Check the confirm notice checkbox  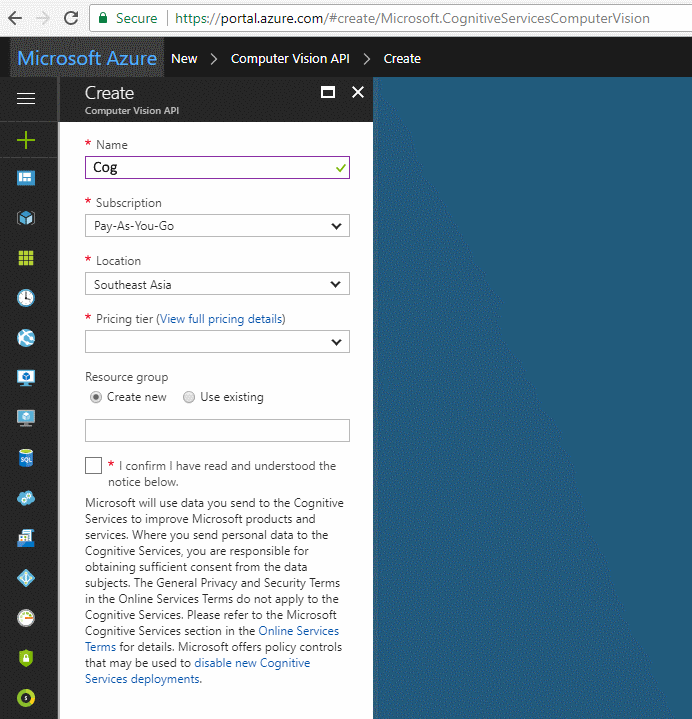click(94, 465)
